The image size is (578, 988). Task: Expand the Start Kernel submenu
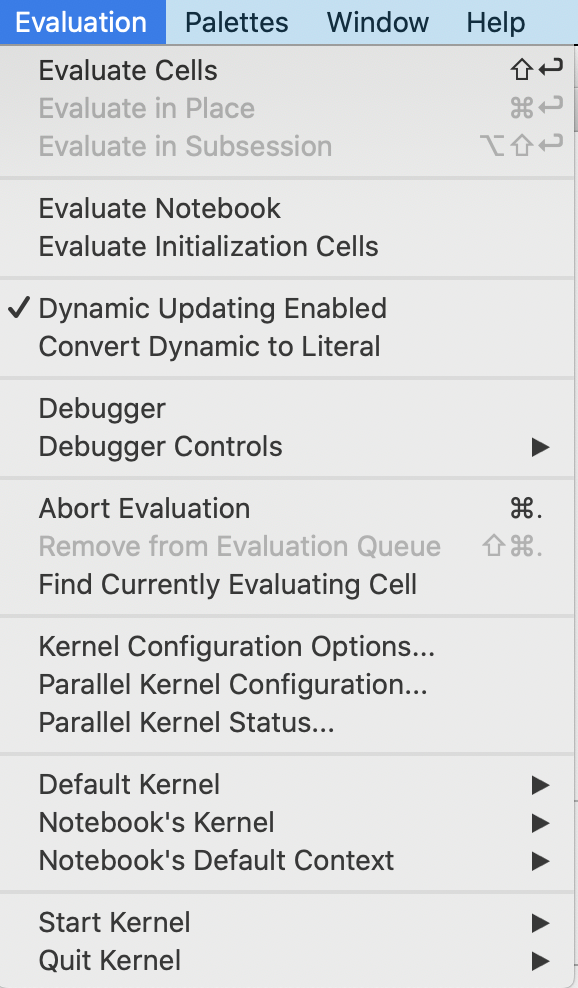pos(113,922)
